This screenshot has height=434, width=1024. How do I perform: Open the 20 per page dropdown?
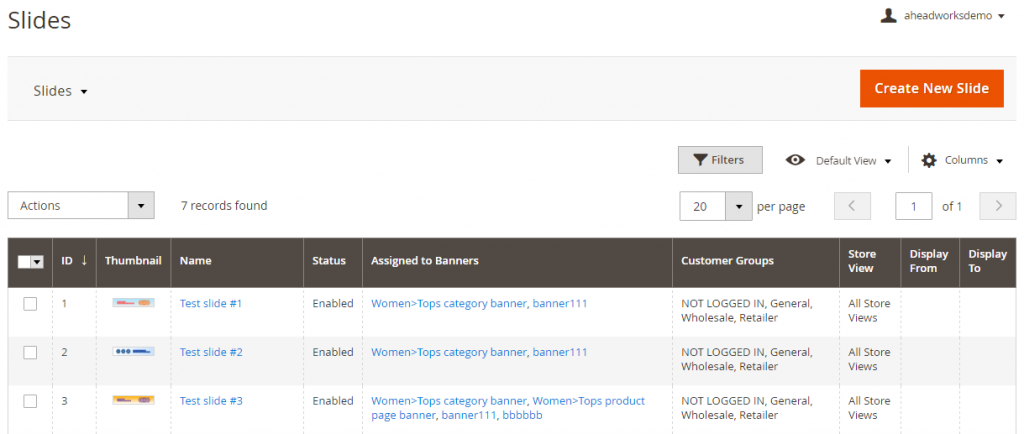pyautogui.click(x=716, y=206)
